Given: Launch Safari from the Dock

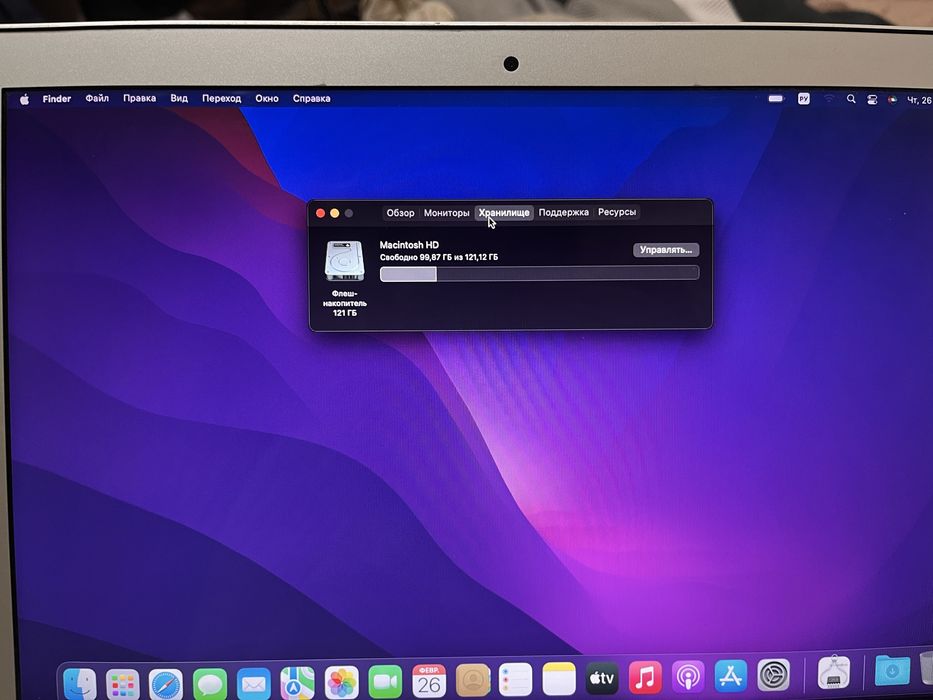Looking at the screenshot, I should (166, 684).
